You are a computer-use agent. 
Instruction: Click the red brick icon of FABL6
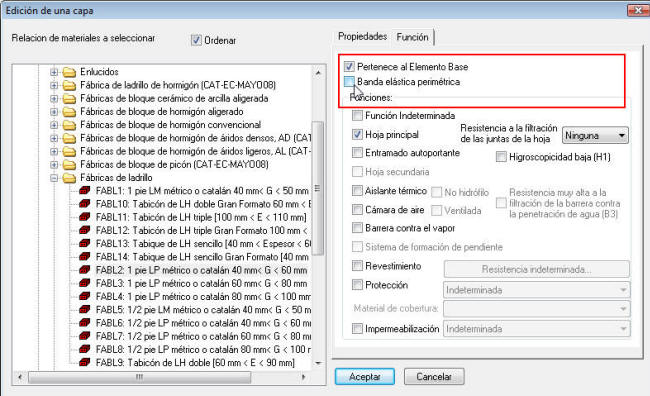pos(85,323)
